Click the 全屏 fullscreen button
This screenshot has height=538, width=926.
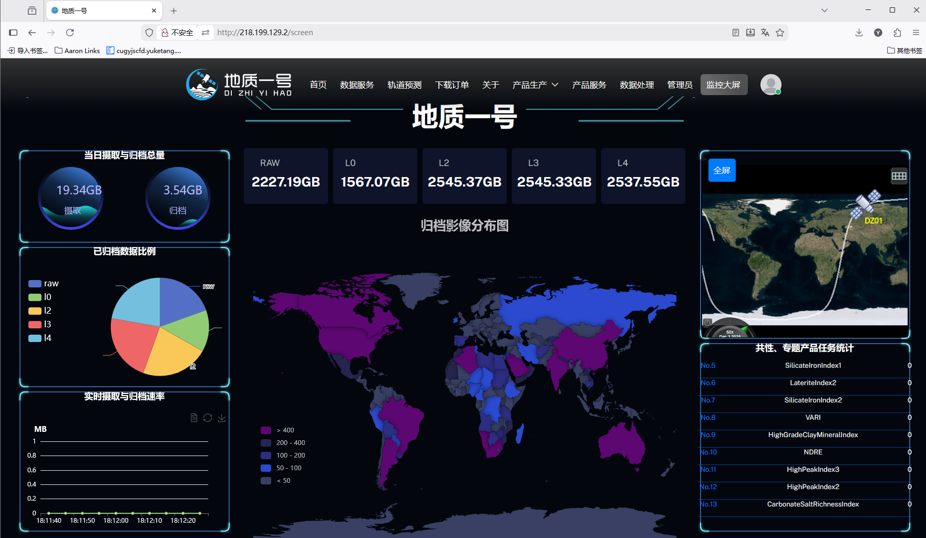(x=722, y=170)
